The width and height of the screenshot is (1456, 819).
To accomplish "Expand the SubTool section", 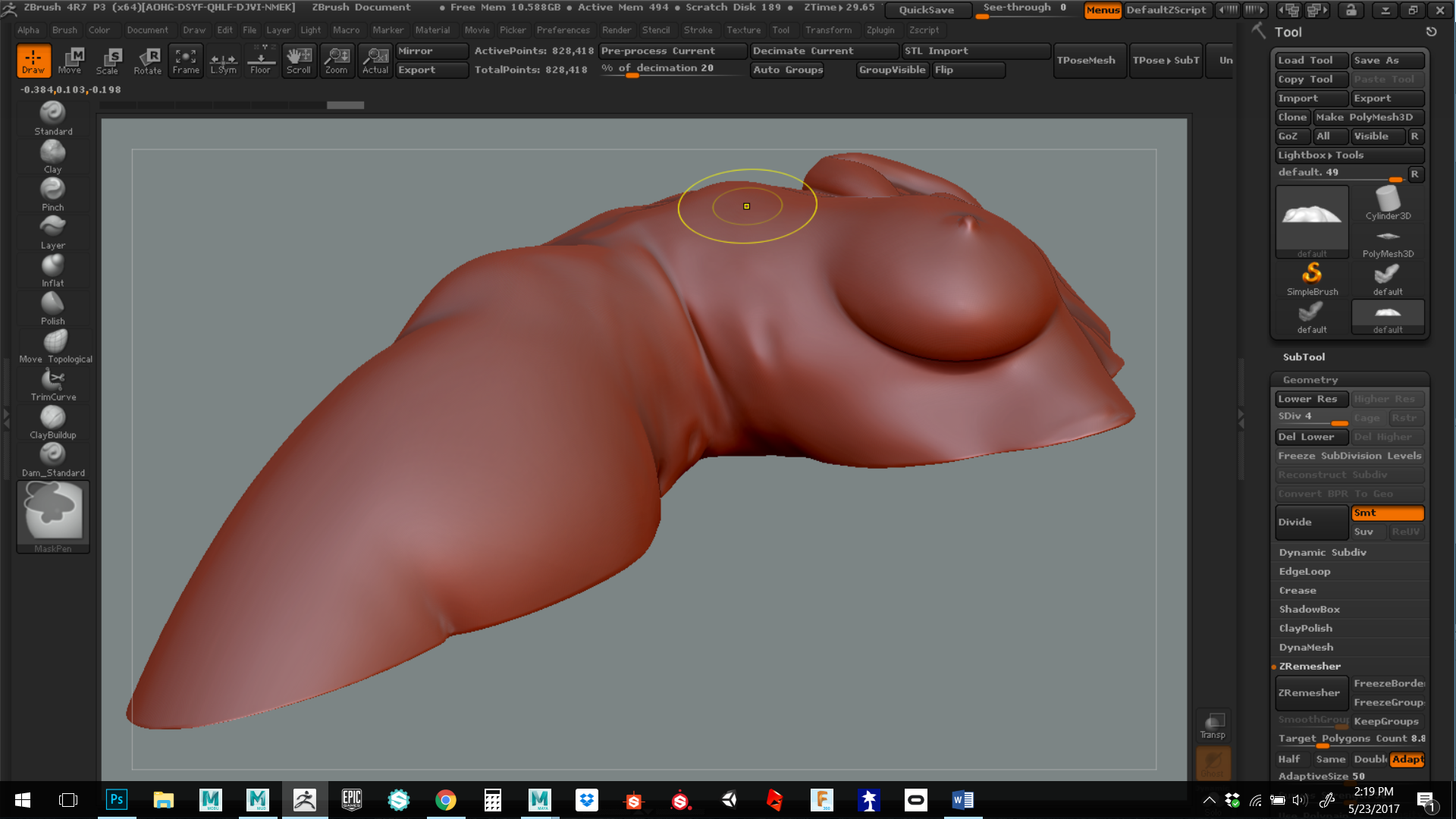I will point(1304,357).
